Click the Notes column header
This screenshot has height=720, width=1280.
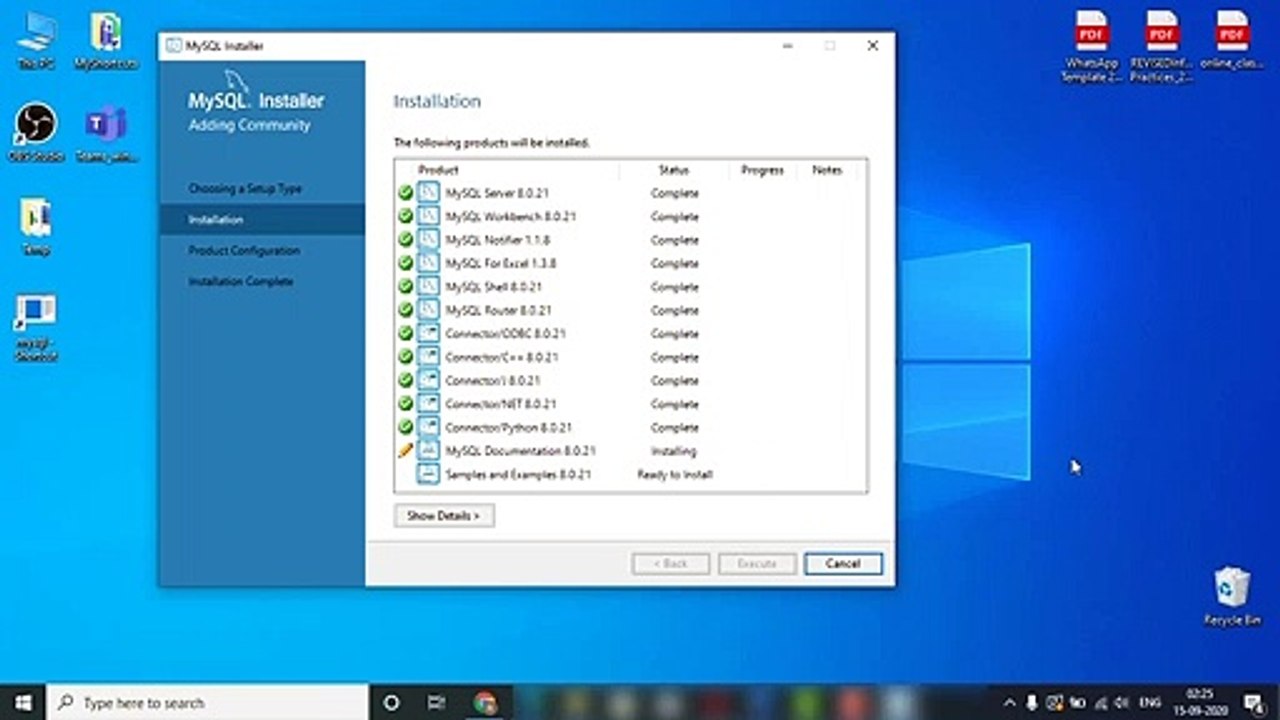click(827, 170)
